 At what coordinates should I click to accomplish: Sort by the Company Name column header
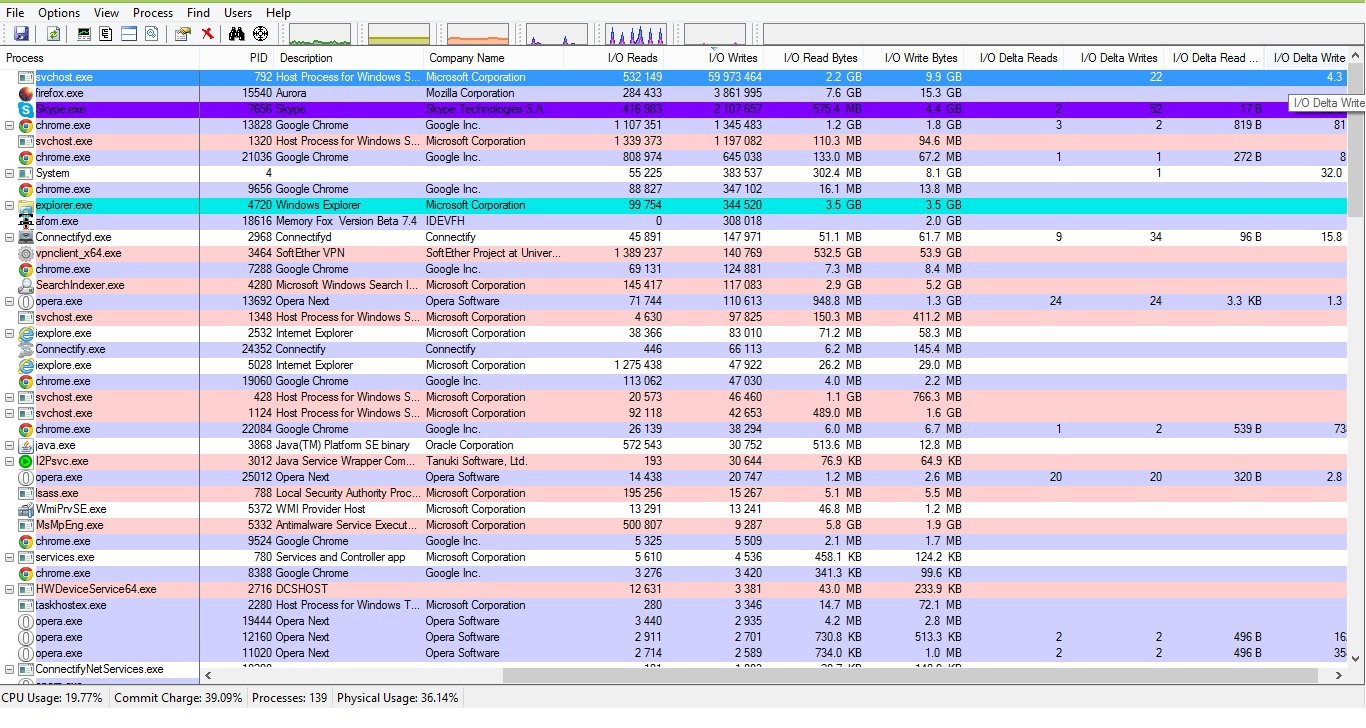[x=494, y=58]
